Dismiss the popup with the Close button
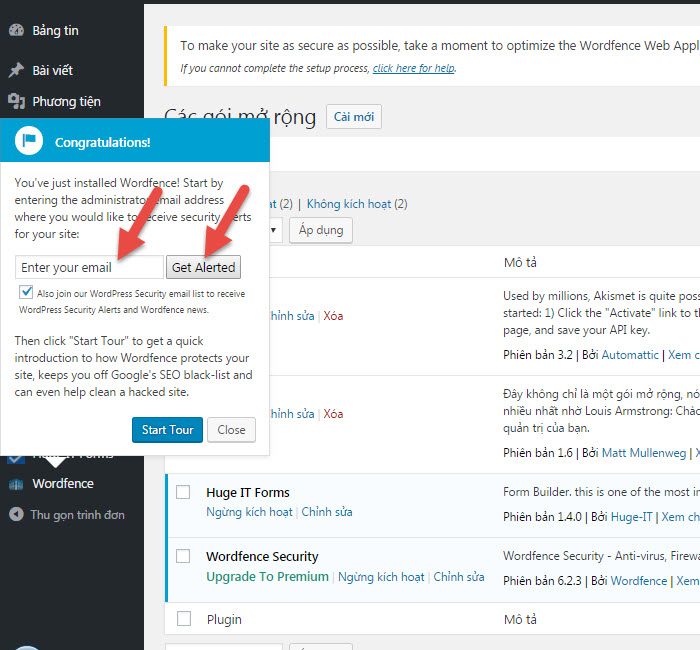Viewport: 700px width, 650px height. (231, 430)
